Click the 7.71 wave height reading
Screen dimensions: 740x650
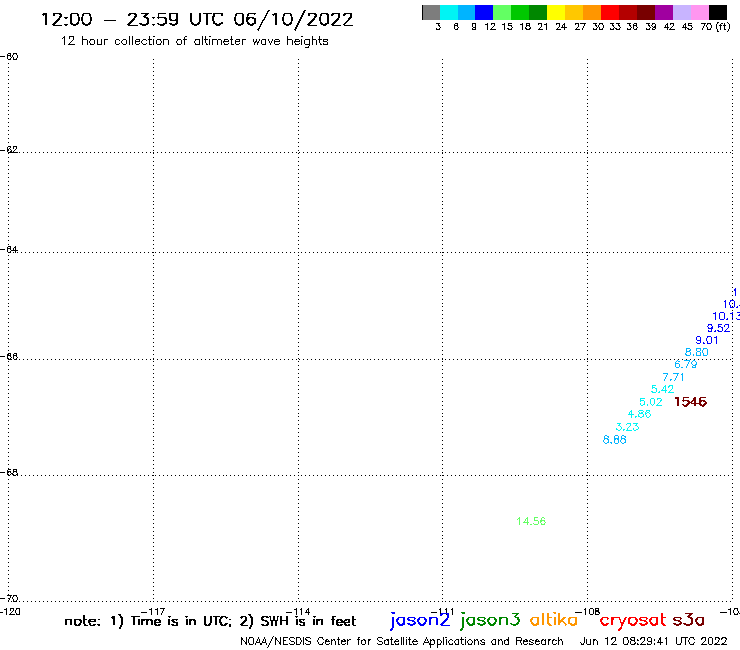click(673, 377)
